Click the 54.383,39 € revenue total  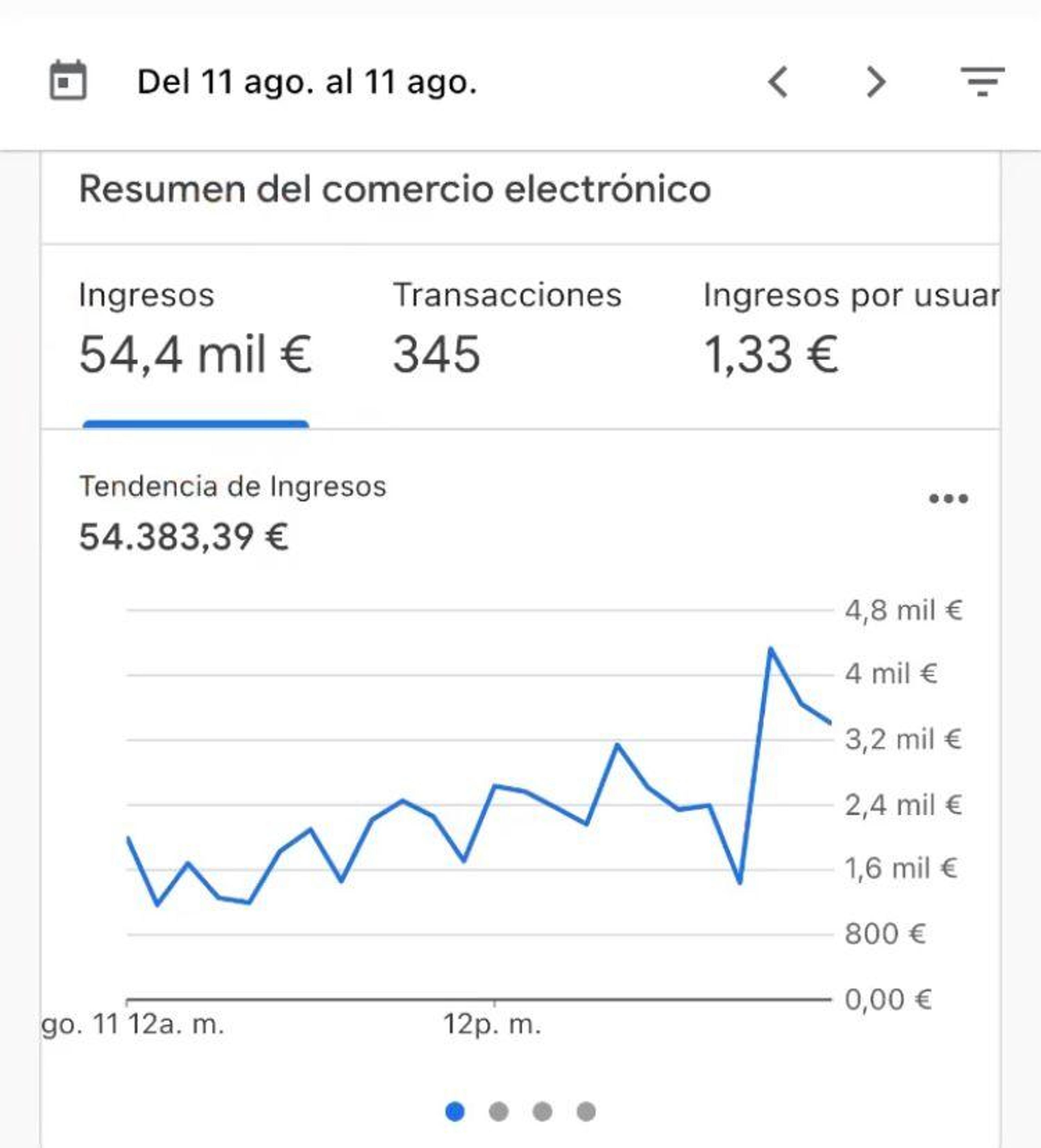(x=183, y=536)
